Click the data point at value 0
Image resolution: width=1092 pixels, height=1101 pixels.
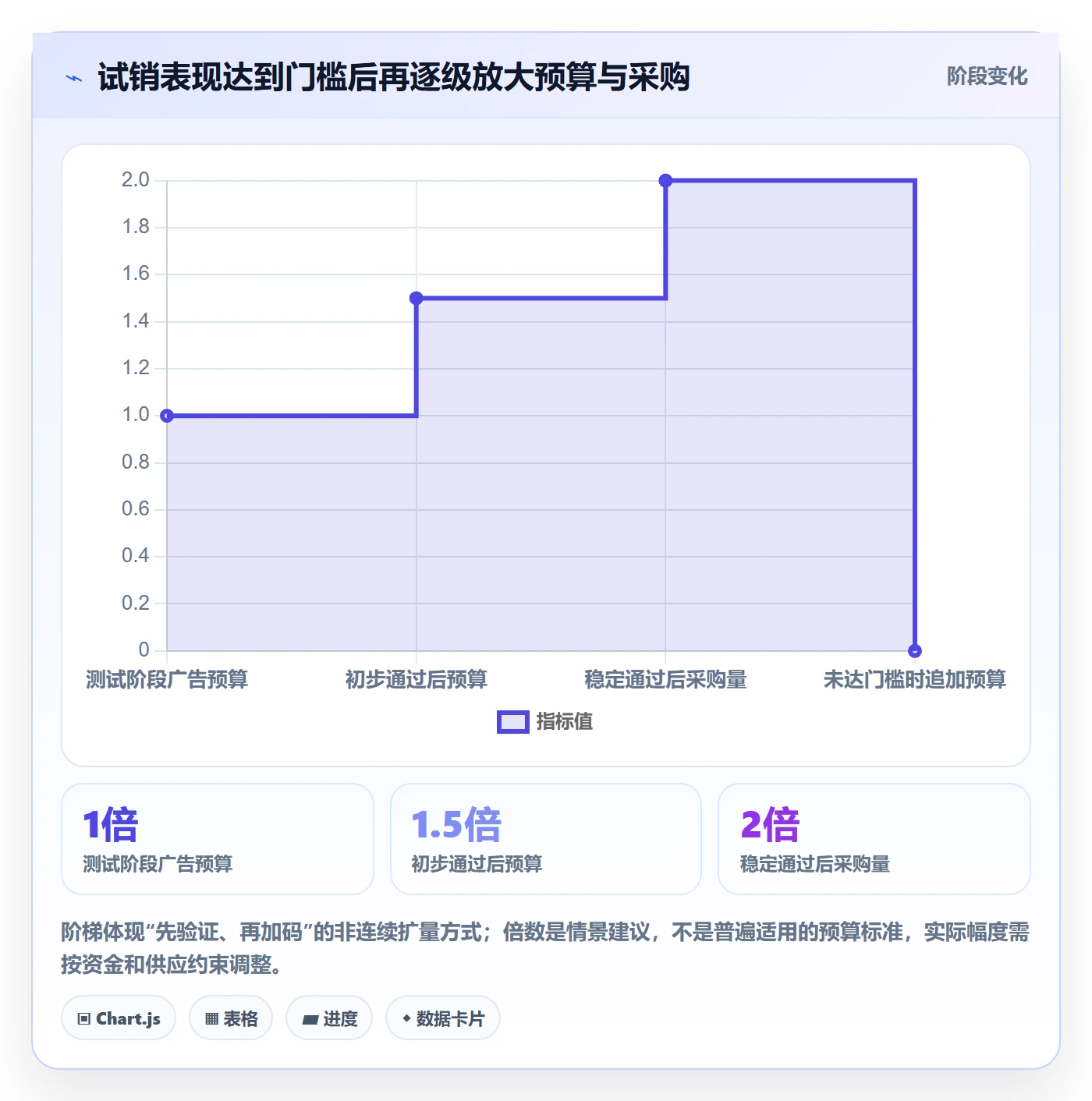click(915, 650)
